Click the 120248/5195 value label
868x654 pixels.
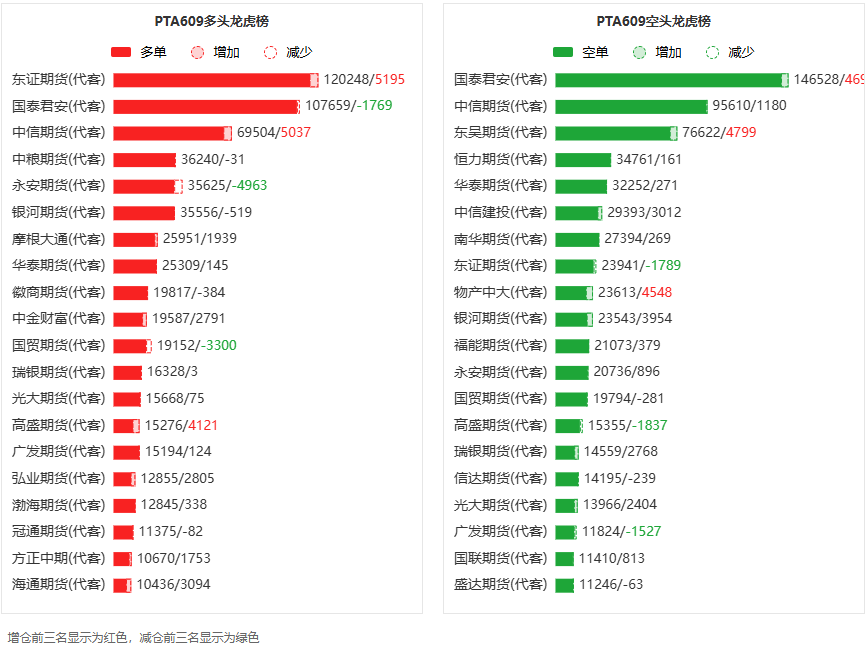pos(364,79)
